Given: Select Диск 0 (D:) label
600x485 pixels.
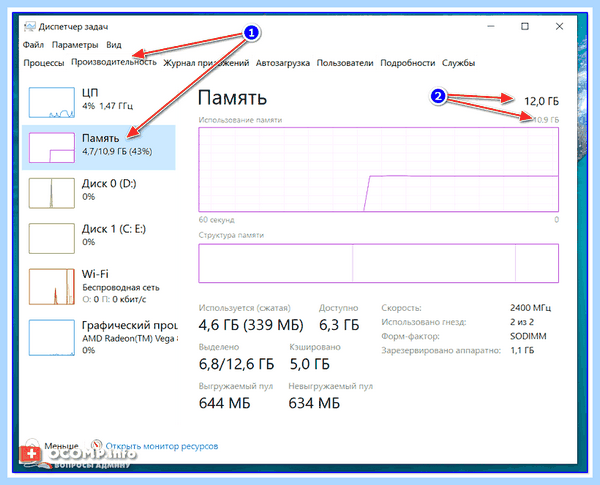Looking at the screenshot, I should [x=109, y=184].
